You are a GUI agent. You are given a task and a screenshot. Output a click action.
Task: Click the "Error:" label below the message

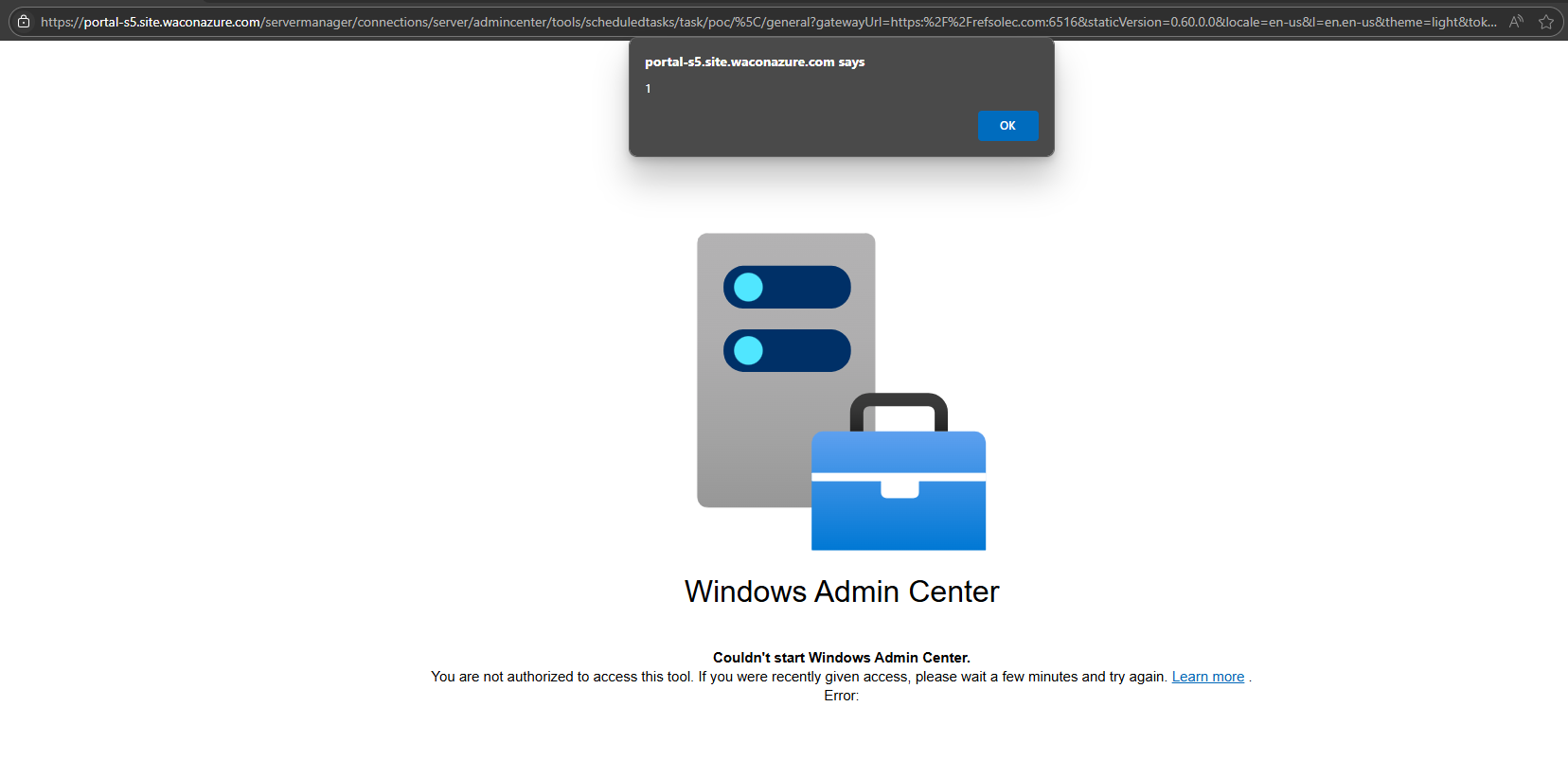(x=841, y=696)
